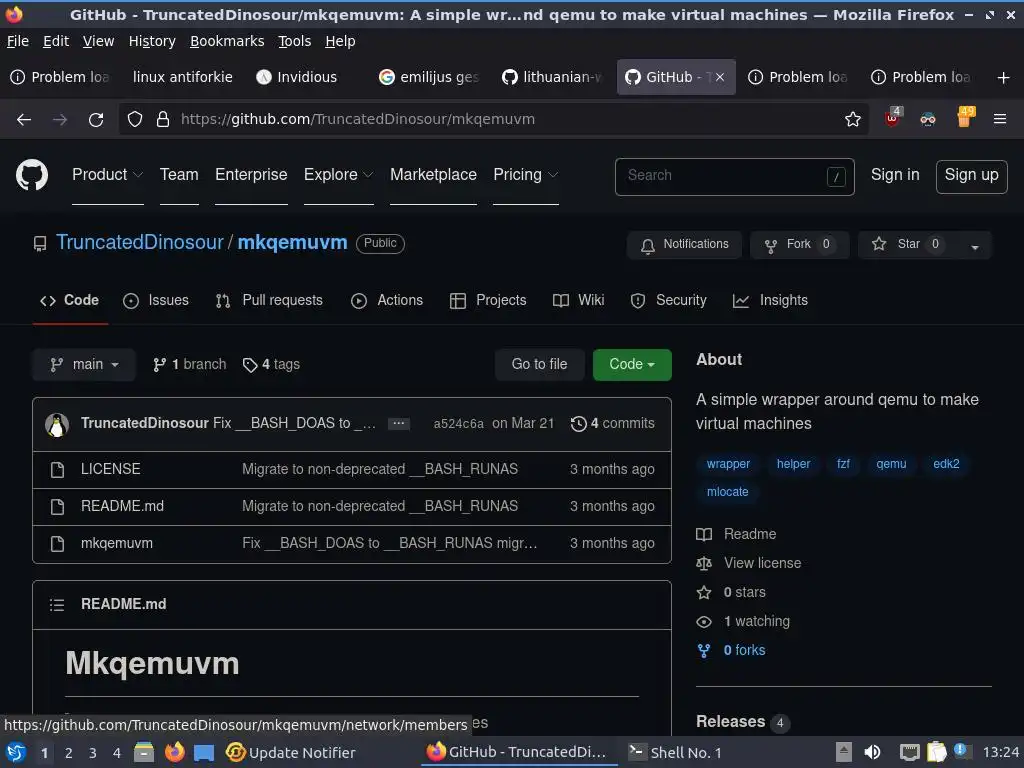This screenshot has width=1024, height=768.
Task: Go back with the browser back arrow
Action: 24,120
